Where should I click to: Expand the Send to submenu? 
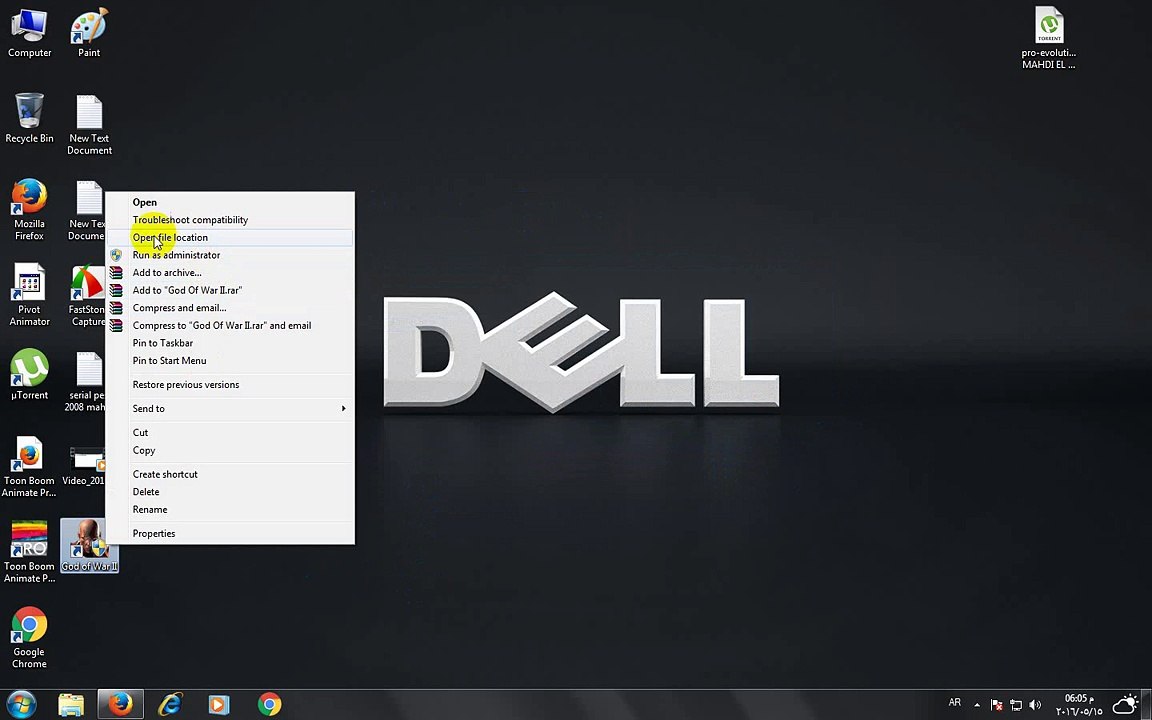(230, 408)
